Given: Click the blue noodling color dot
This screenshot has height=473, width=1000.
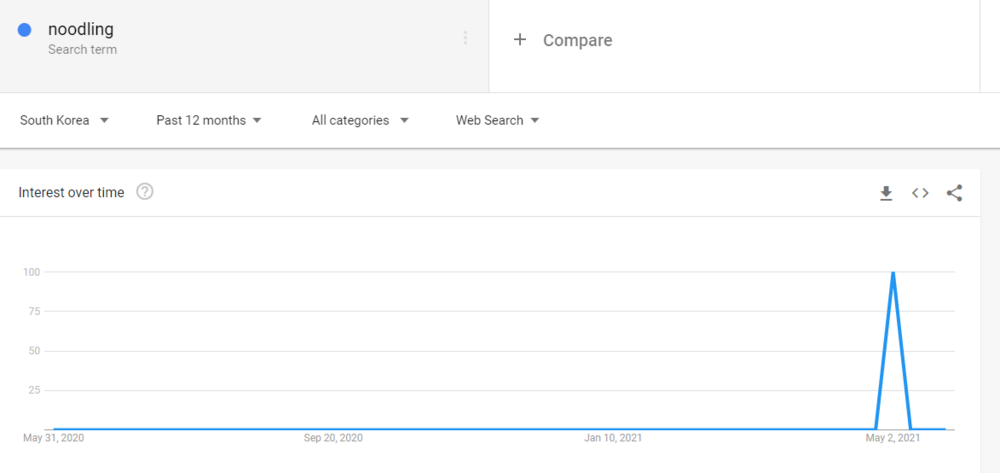Looking at the screenshot, I should coord(25,31).
